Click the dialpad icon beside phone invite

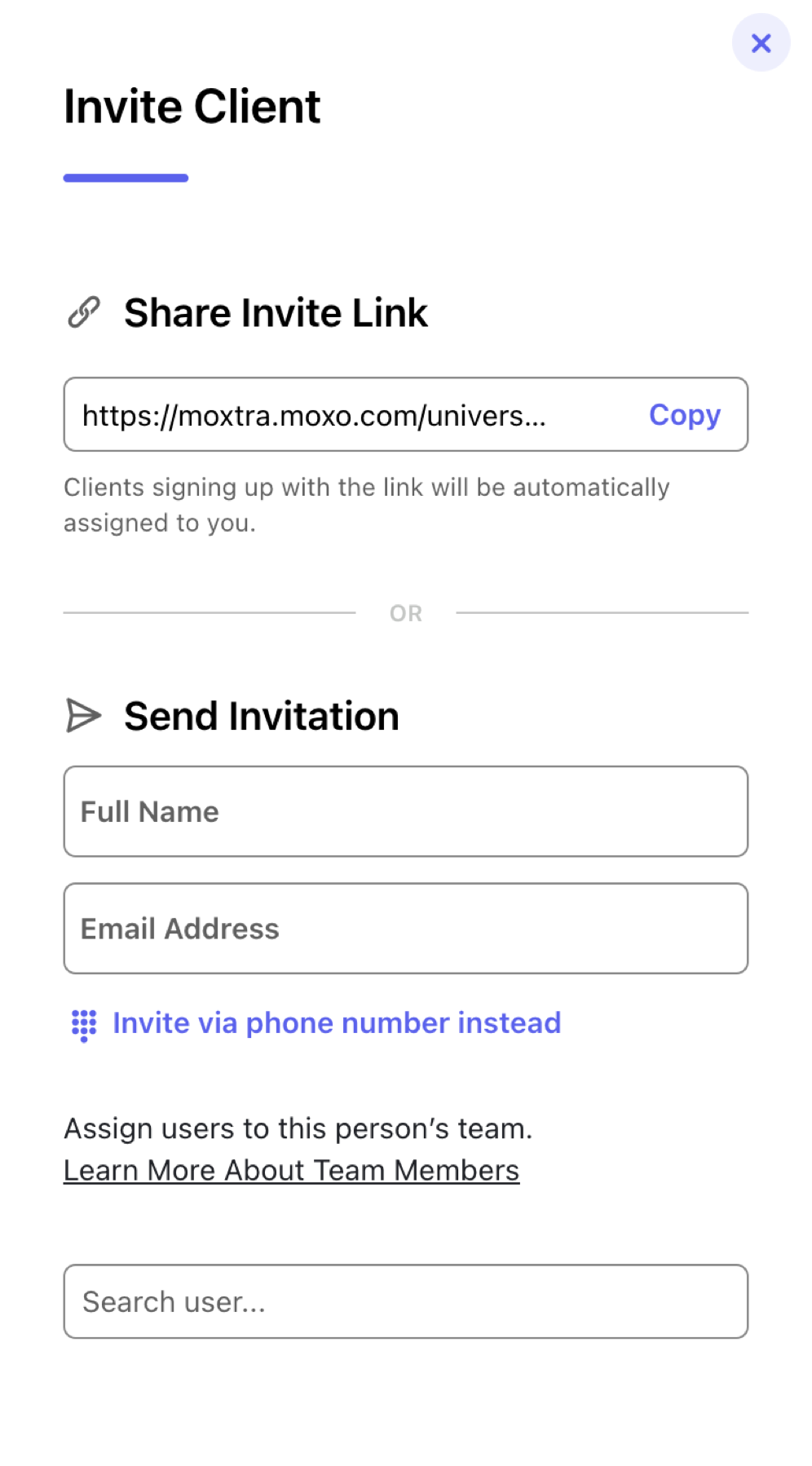(x=84, y=1025)
